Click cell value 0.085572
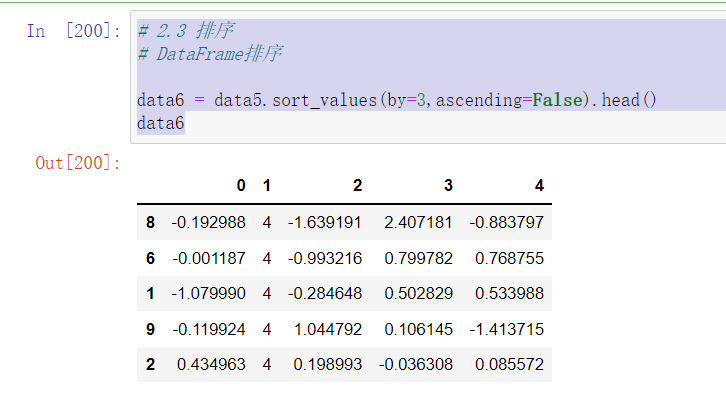 (x=509, y=364)
